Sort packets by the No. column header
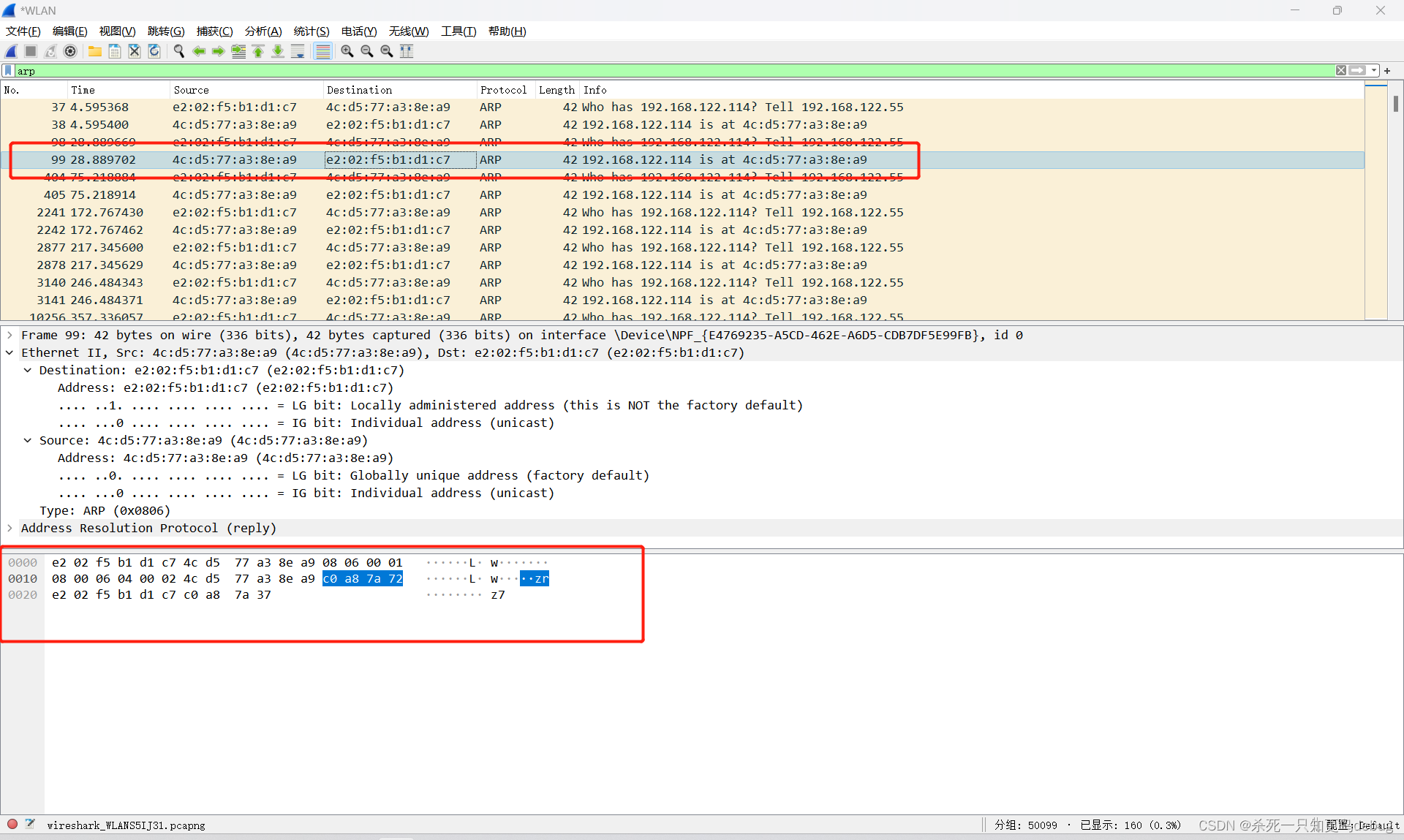This screenshot has width=1404, height=840. (34, 90)
